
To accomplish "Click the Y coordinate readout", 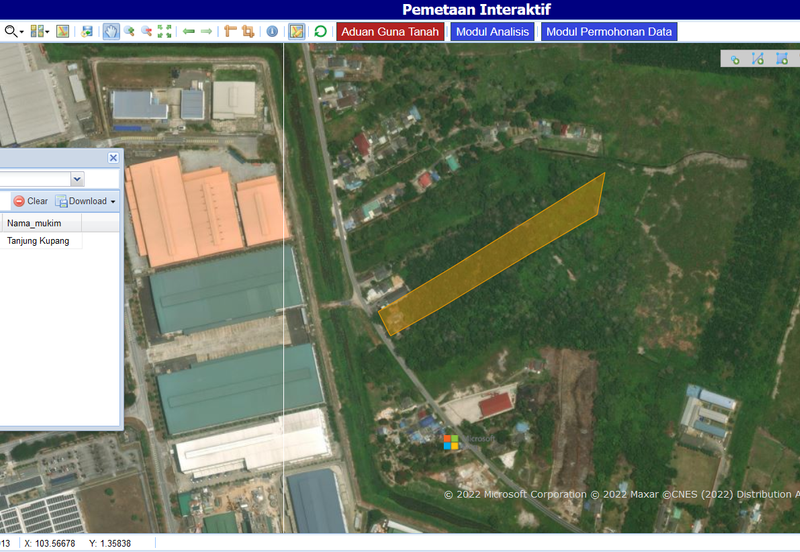I will point(110,544).
